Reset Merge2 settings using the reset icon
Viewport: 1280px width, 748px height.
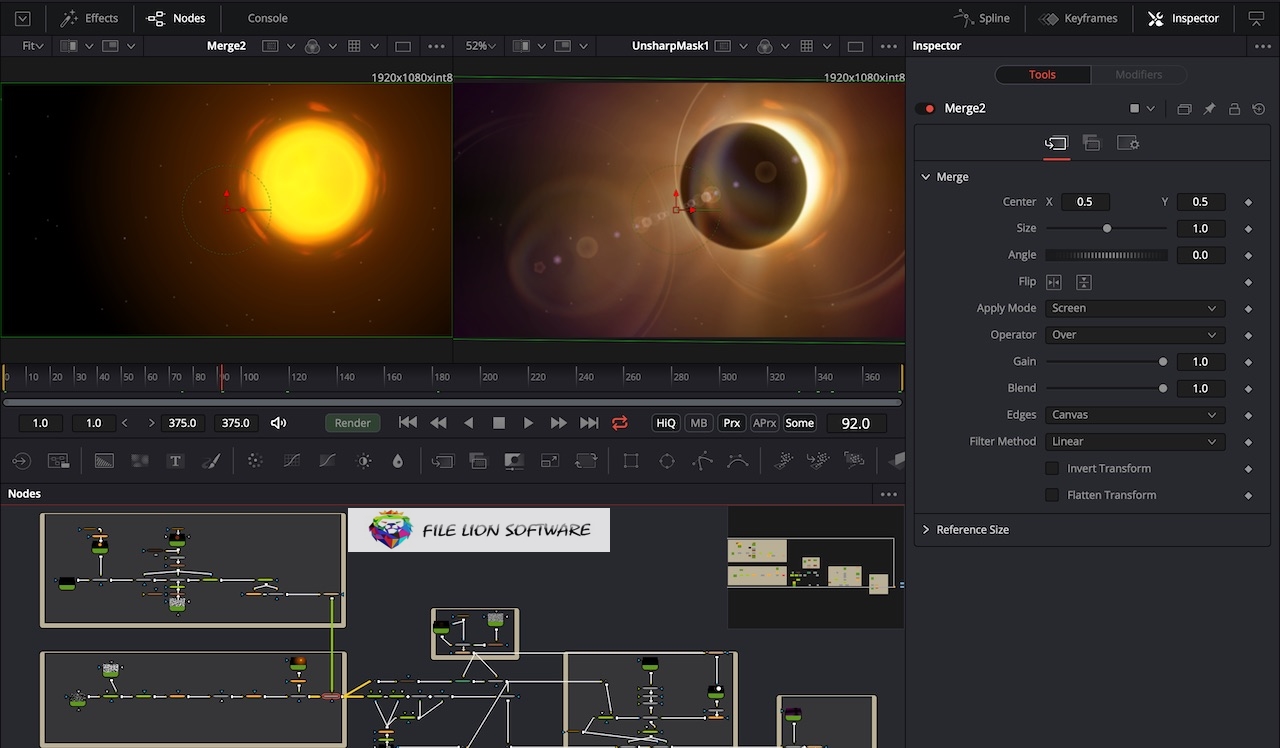pyautogui.click(x=1259, y=109)
